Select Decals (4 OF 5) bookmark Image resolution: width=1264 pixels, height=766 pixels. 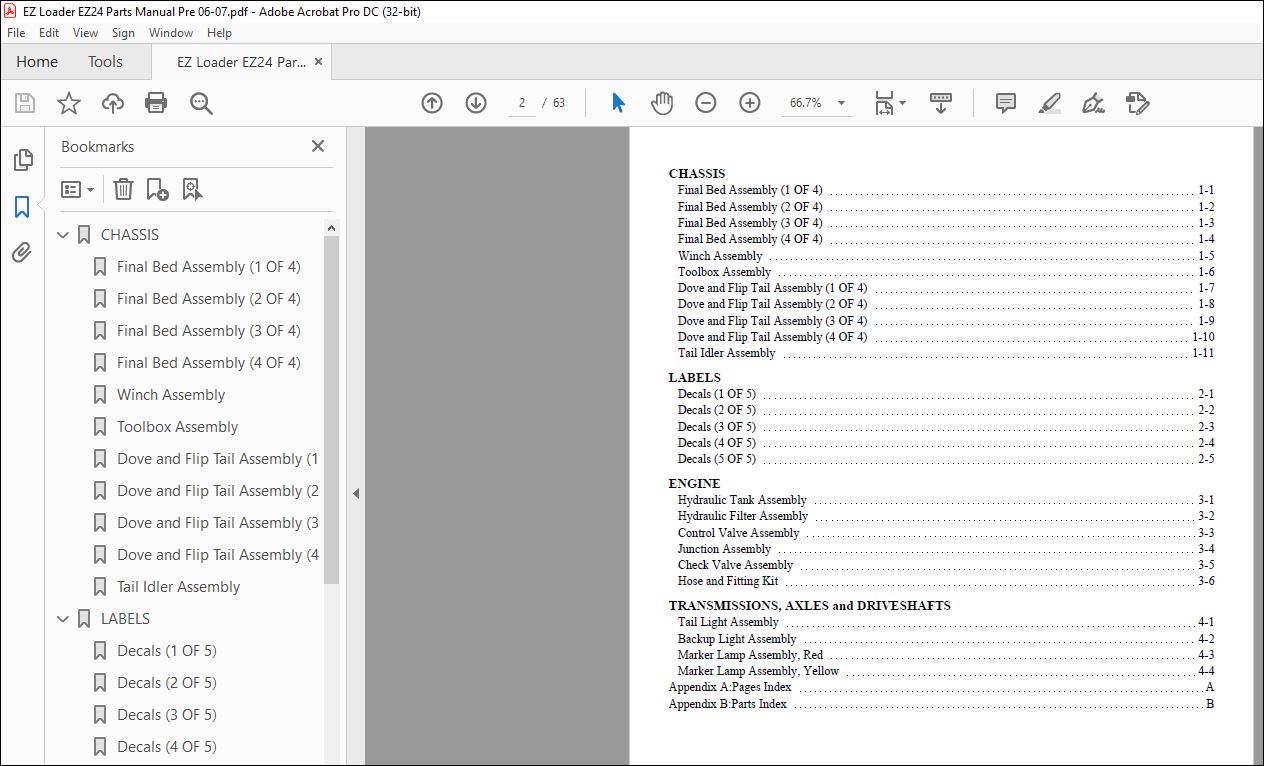click(x=166, y=747)
